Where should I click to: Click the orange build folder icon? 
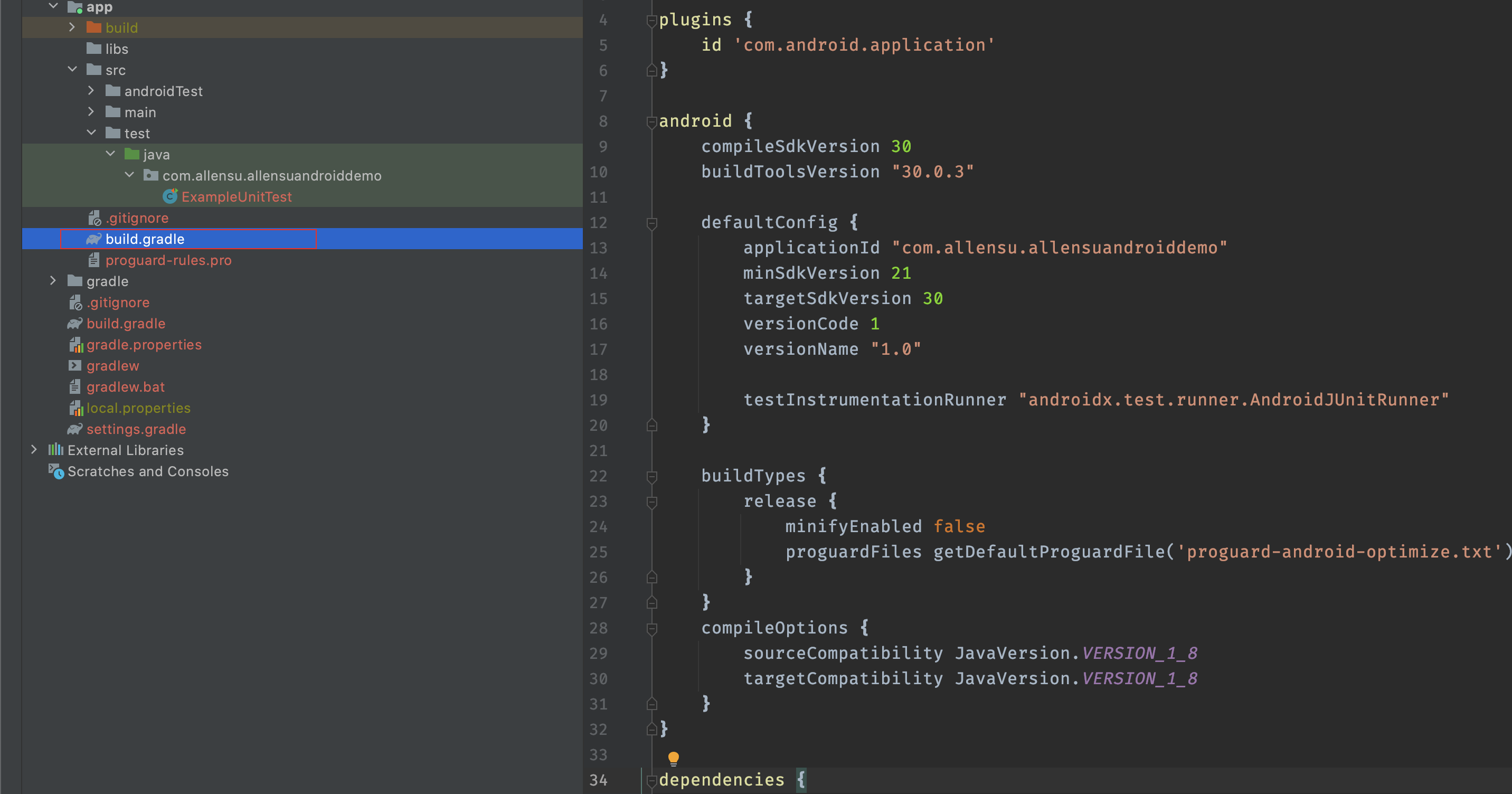pyautogui.click(x=94, y=27)
